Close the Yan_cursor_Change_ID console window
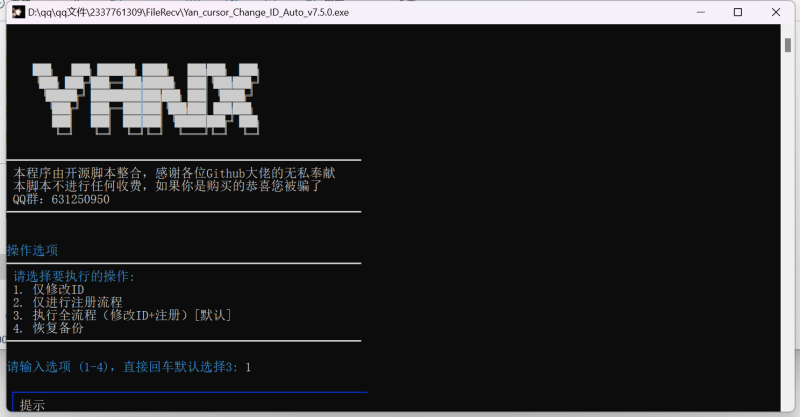The image size is (800, 417). point(780,12)
